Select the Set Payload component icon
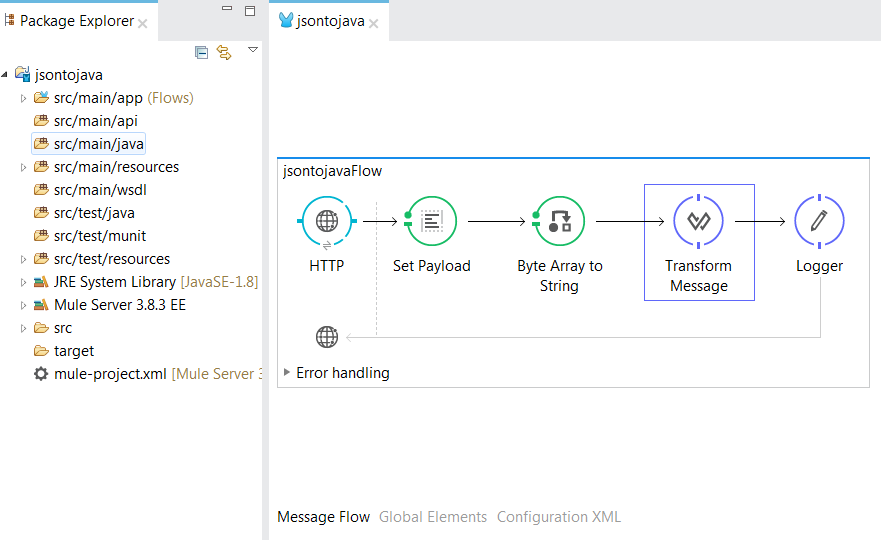Image resolution: width=881 pixels, height=540 pixels. [x=432, y=221]
